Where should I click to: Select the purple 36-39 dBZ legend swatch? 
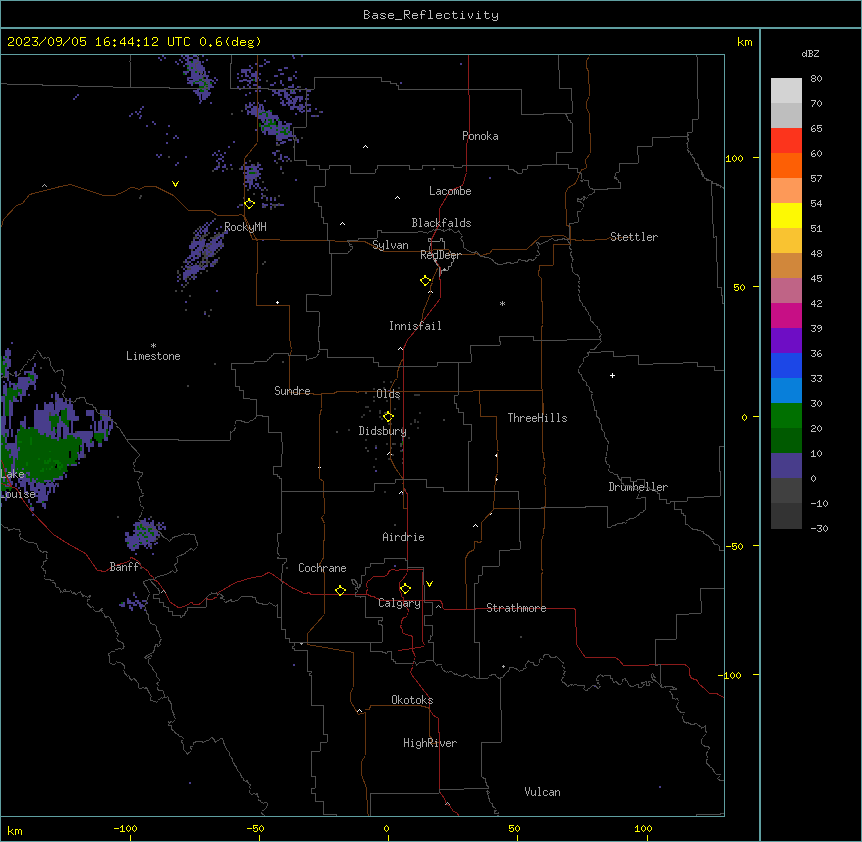(786, 341)
